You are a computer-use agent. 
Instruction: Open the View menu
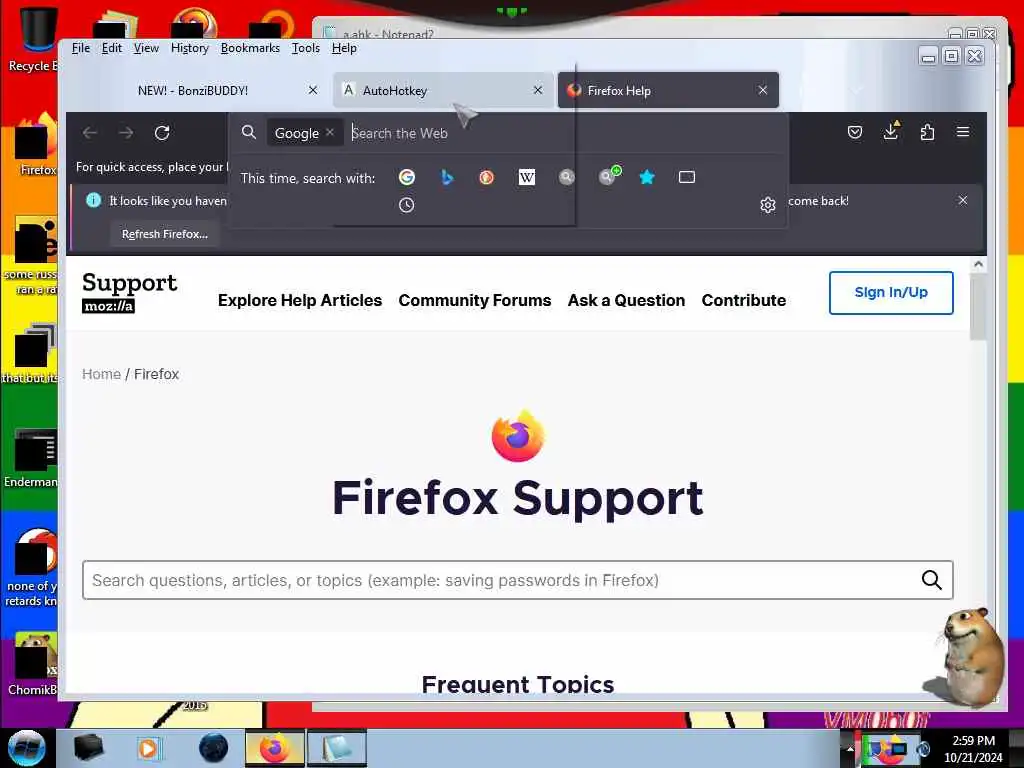(146, 48)
